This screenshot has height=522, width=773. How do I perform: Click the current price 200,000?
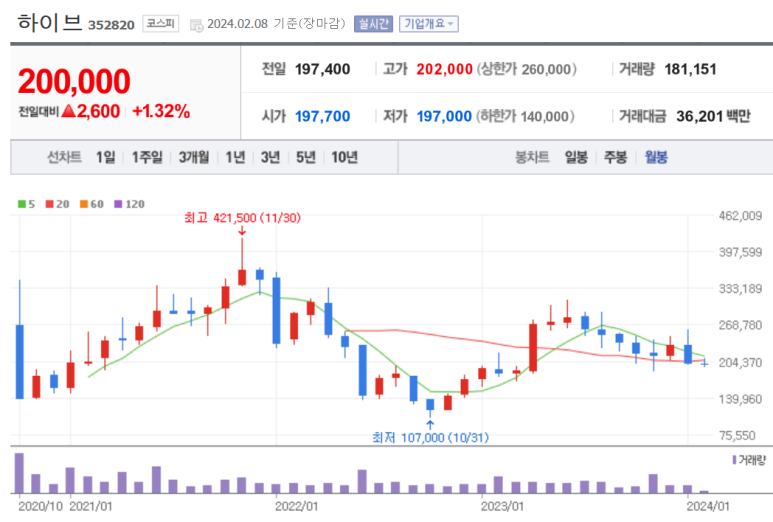[x=74, y=81]
